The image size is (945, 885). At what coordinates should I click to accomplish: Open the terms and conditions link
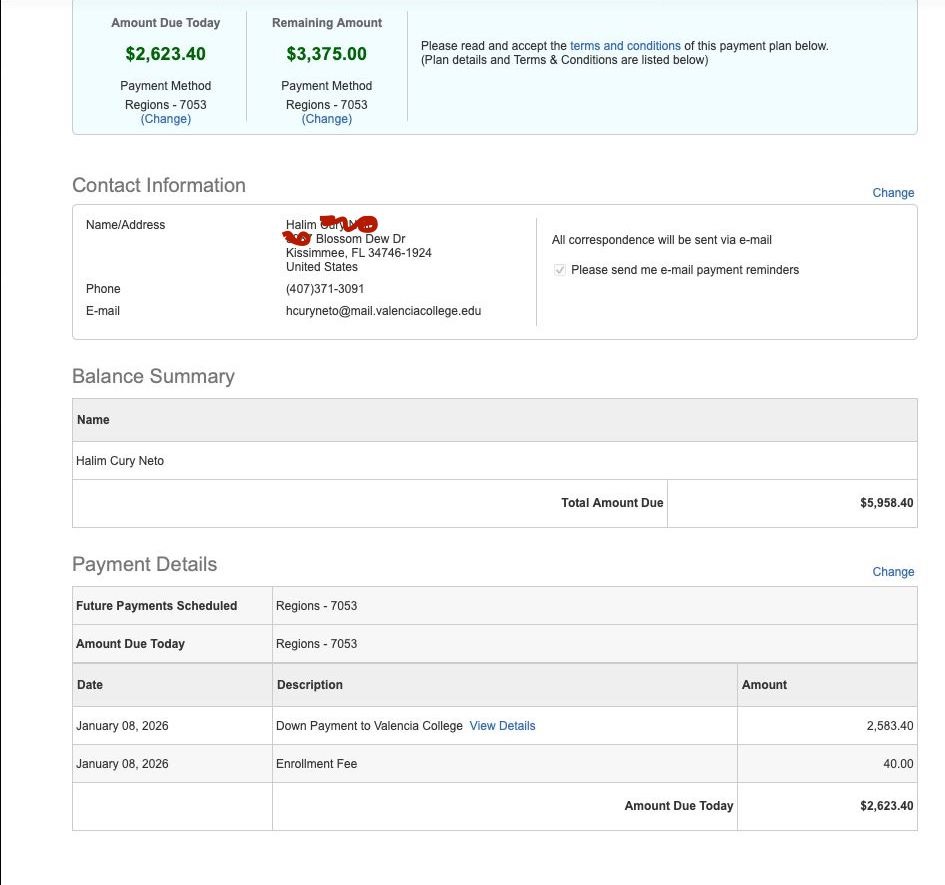click(x=625, y=46)
